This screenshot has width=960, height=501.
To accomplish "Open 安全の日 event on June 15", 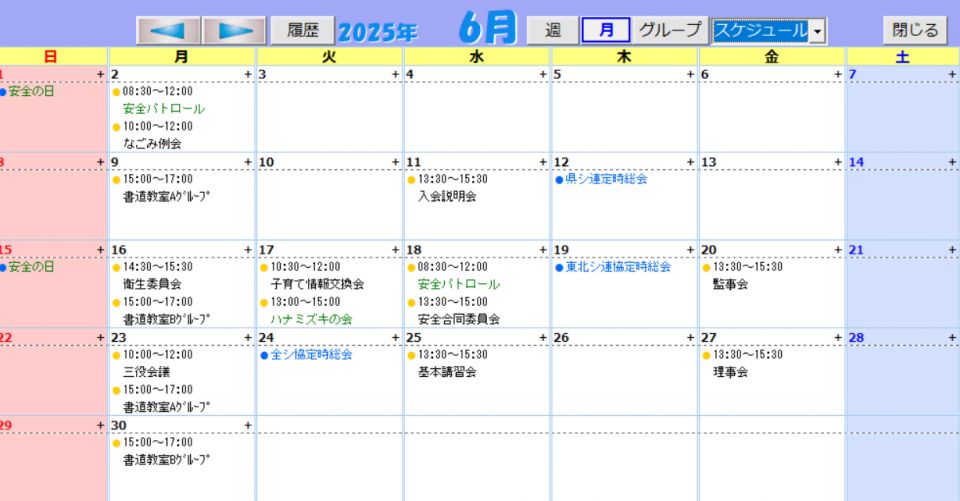I will (31, 267).
